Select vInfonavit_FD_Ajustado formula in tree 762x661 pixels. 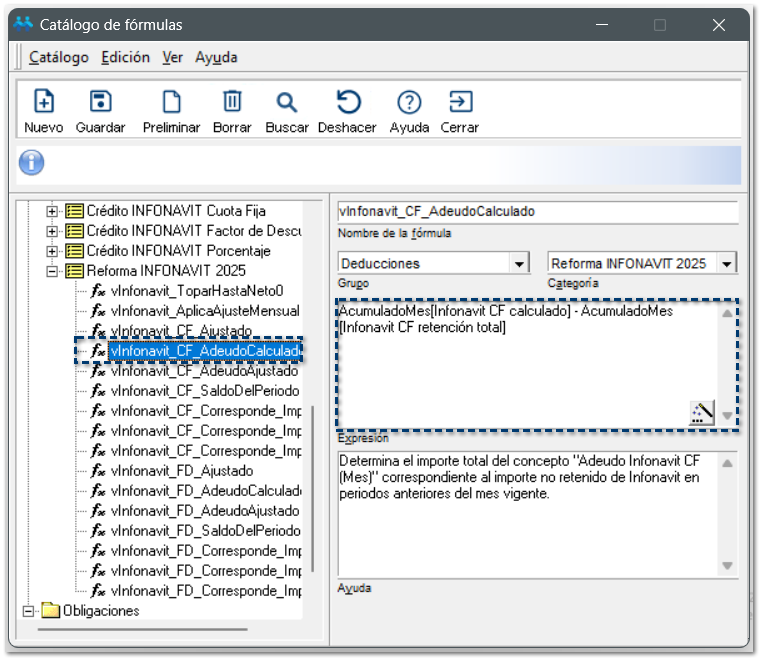pyautogui.click(x=182, y=471)
